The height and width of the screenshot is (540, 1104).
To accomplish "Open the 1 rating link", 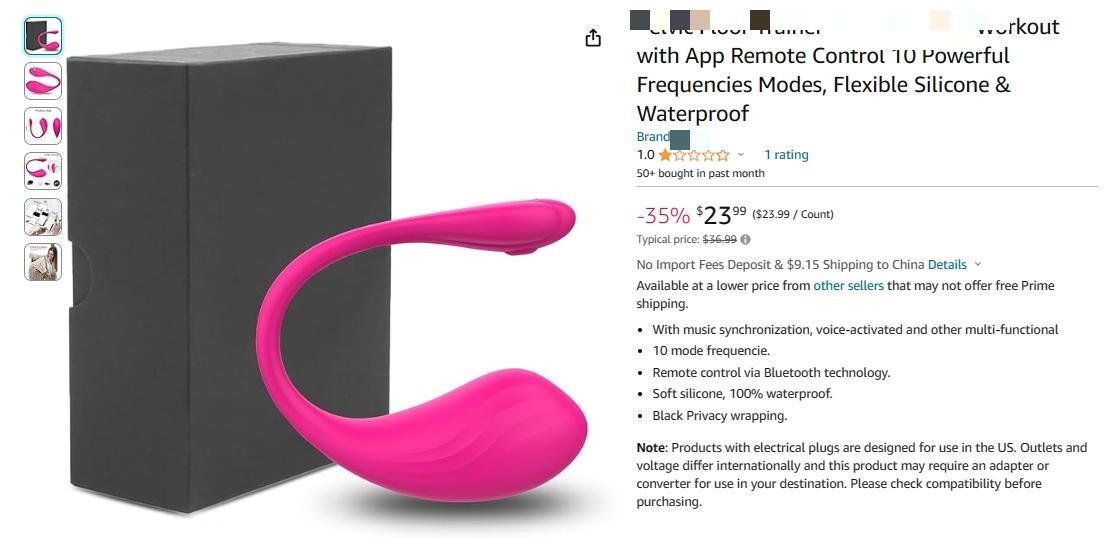I will click(x=786, y=155).
